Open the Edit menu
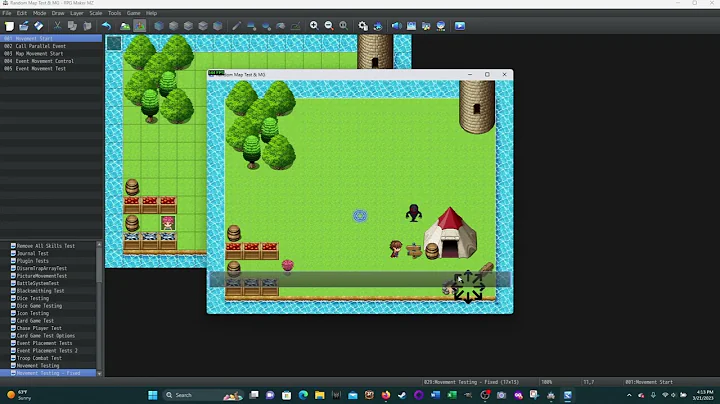This screenshot has height=404, width=720. 22,13
